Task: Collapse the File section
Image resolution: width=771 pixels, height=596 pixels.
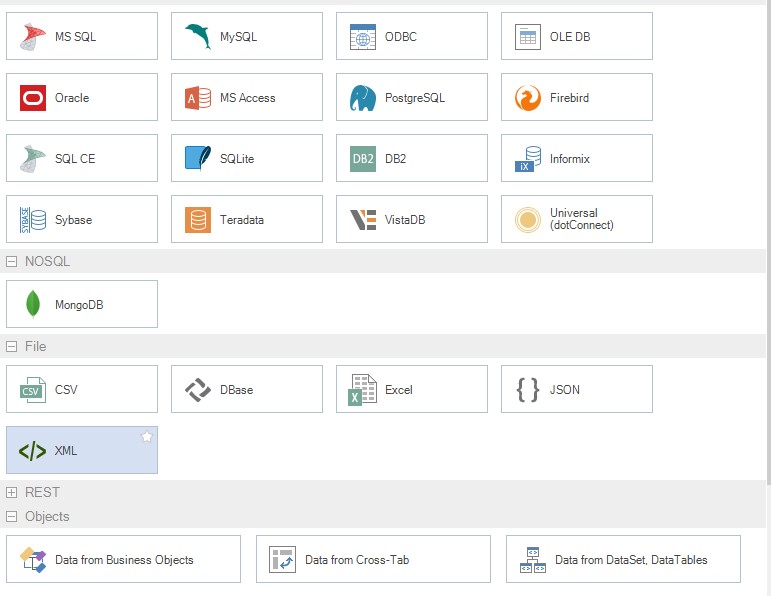Action: [11, 347]
